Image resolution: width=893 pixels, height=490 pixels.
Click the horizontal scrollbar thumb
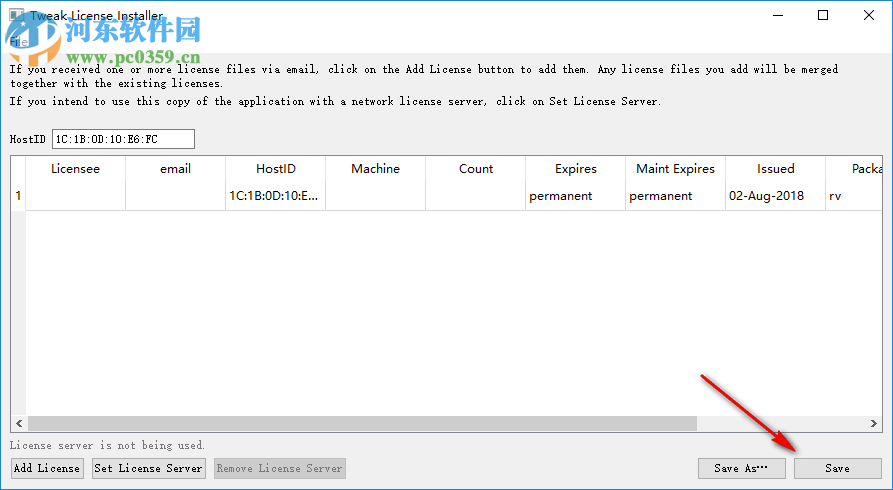coord(362,423)
